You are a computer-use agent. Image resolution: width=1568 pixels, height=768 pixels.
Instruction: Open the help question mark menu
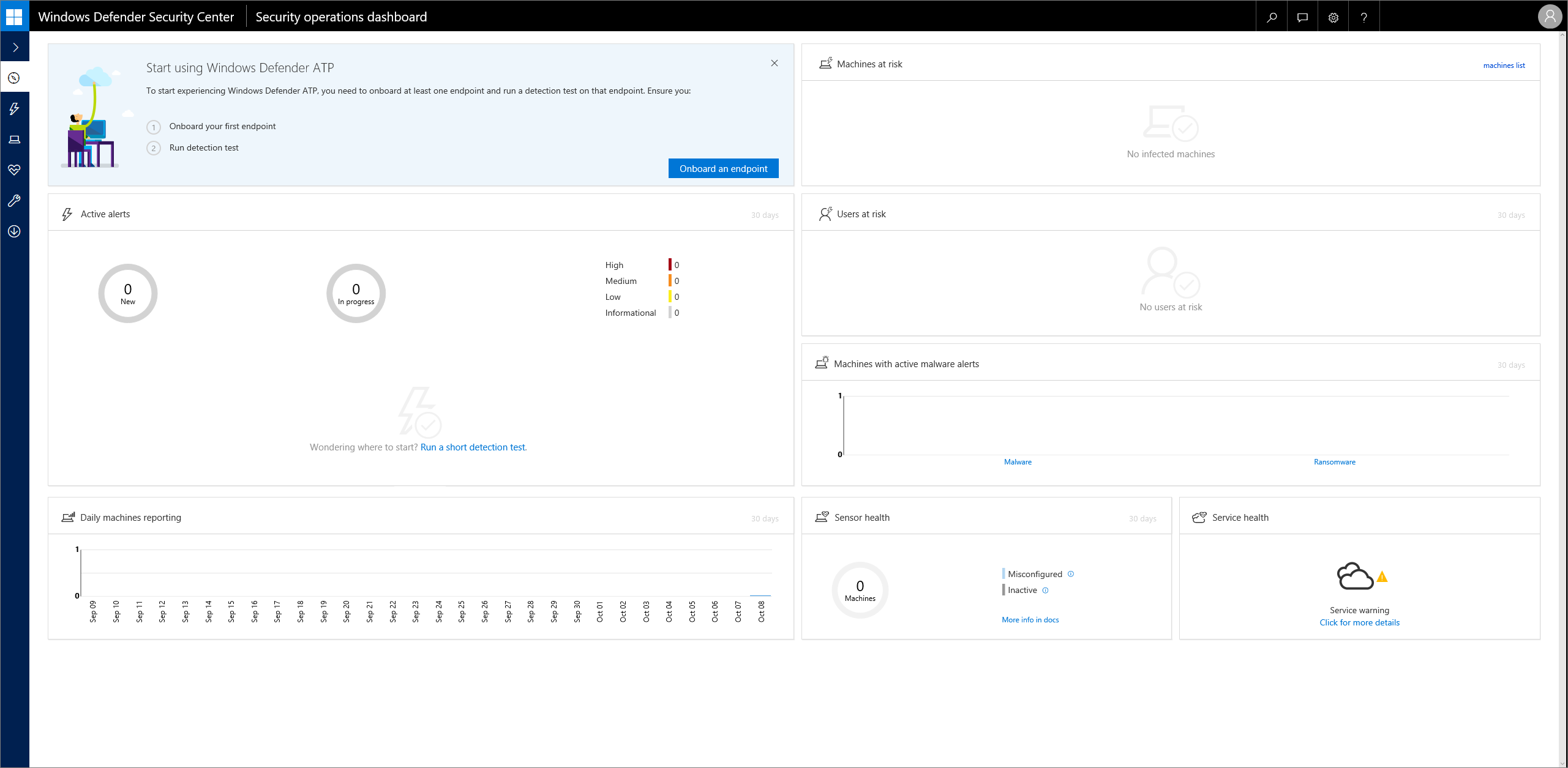1364,17
